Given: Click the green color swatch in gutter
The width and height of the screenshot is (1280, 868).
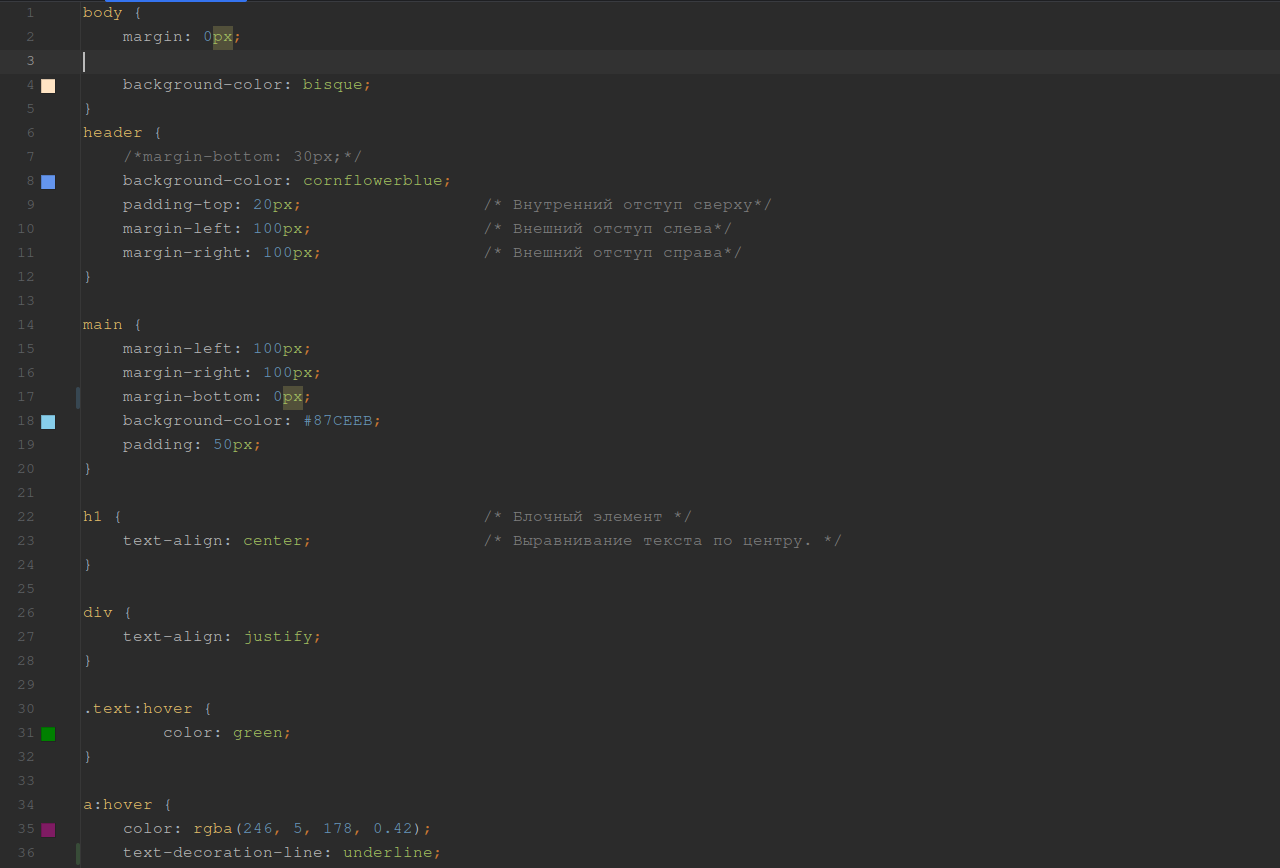Looking at the screenshot, I should point(48,734).
